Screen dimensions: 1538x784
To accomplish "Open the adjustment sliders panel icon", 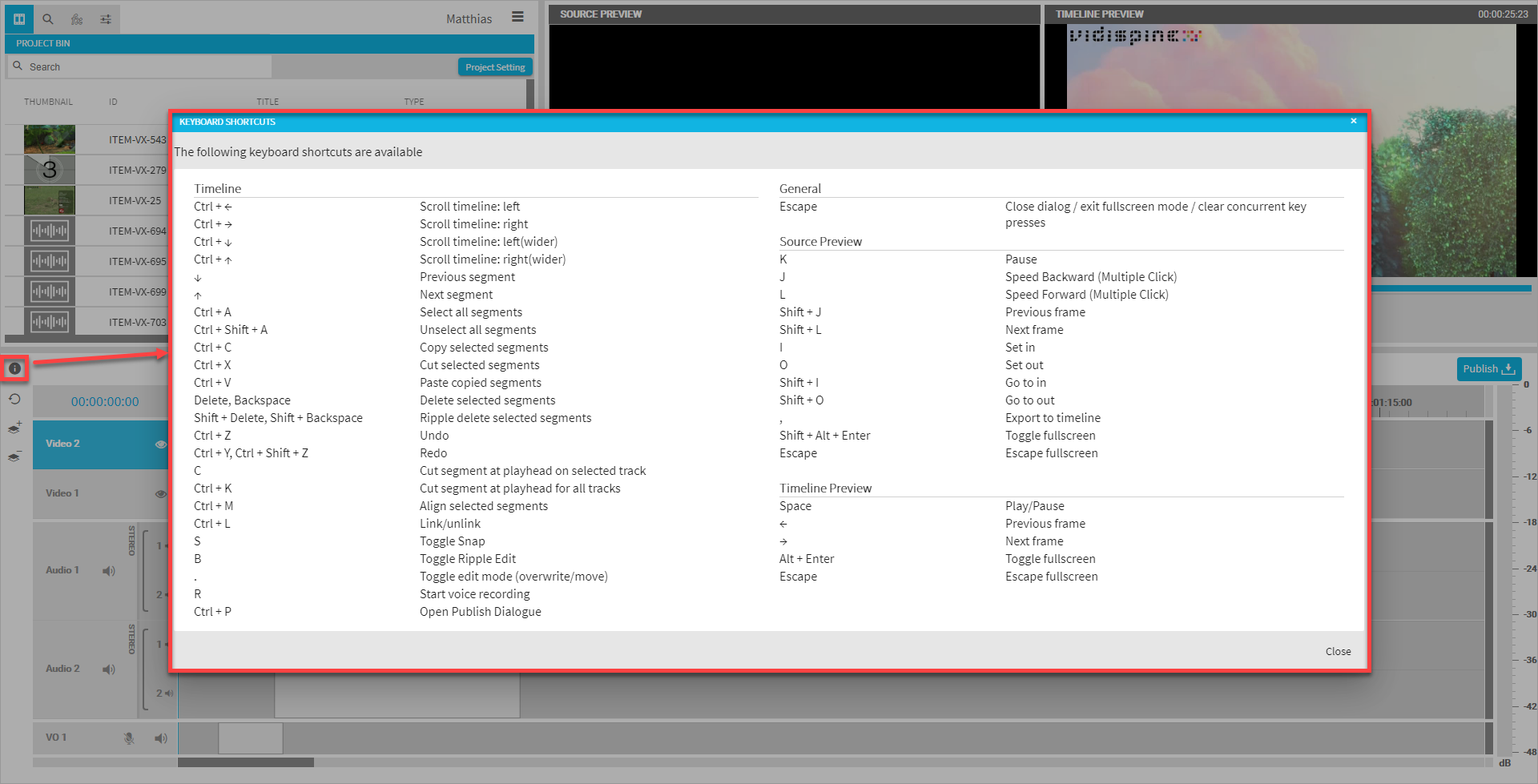I will coord(106,18).
